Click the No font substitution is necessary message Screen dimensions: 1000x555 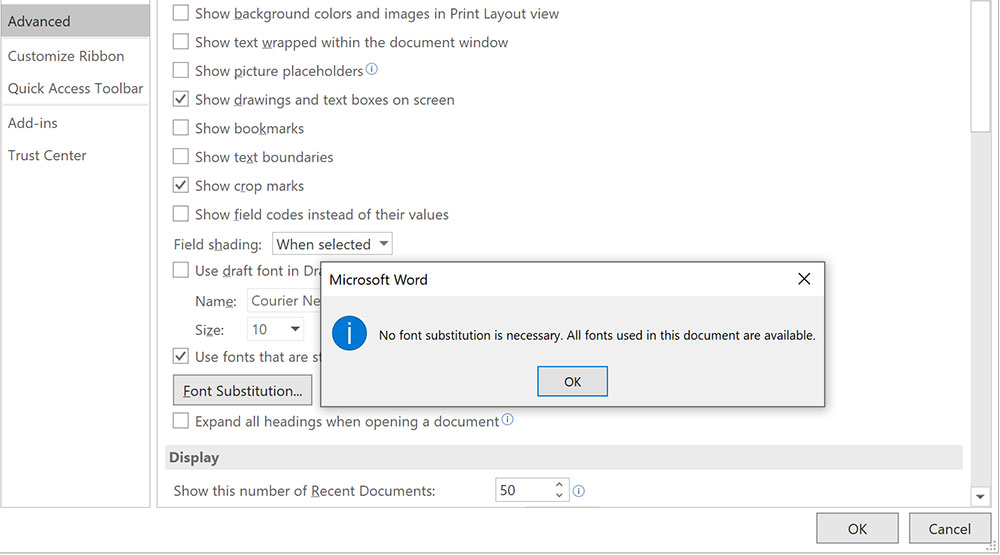[x=597, y=335]
